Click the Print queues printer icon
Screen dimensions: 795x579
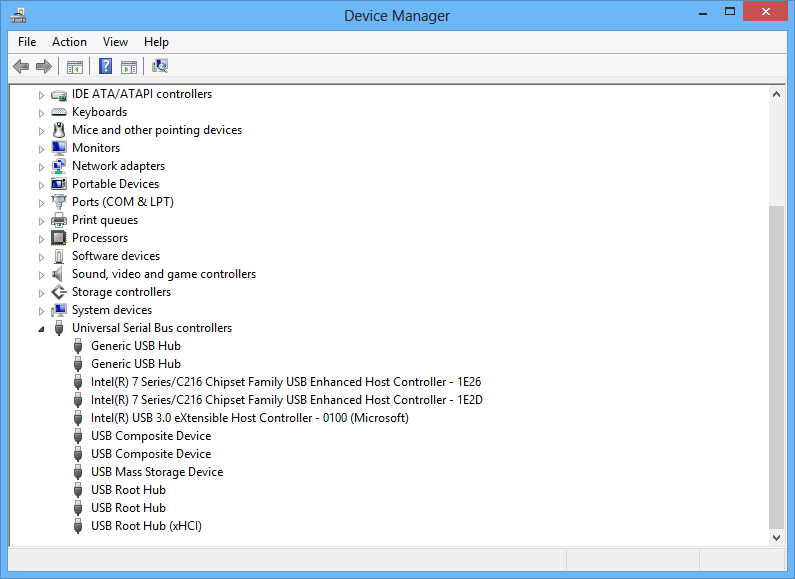coord(59,220)
